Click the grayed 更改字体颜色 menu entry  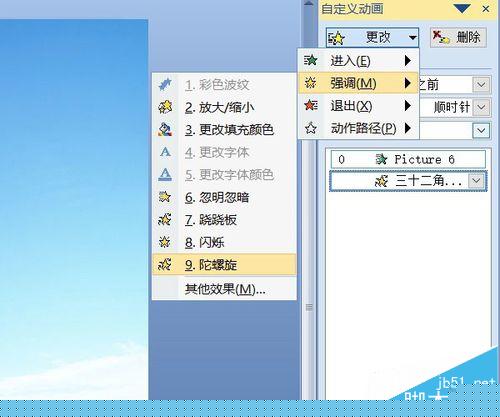[224, 175]
